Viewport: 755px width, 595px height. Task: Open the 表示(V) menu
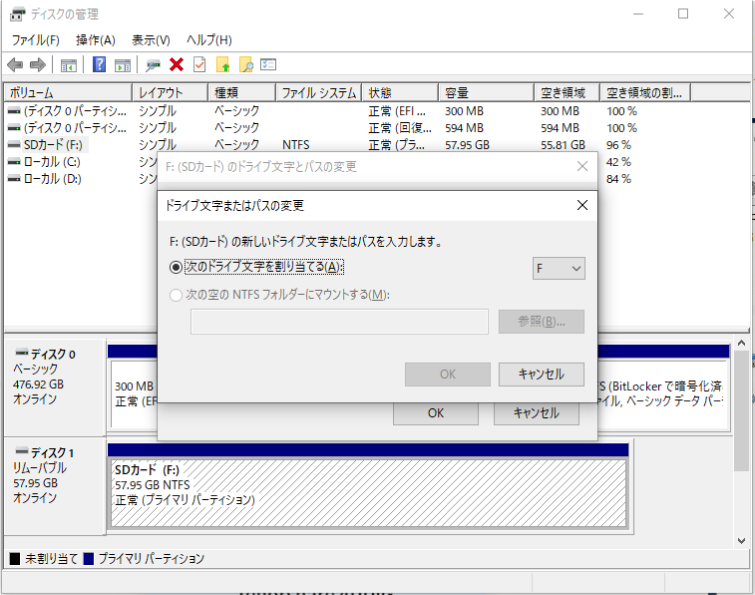(x=151, y=40)
